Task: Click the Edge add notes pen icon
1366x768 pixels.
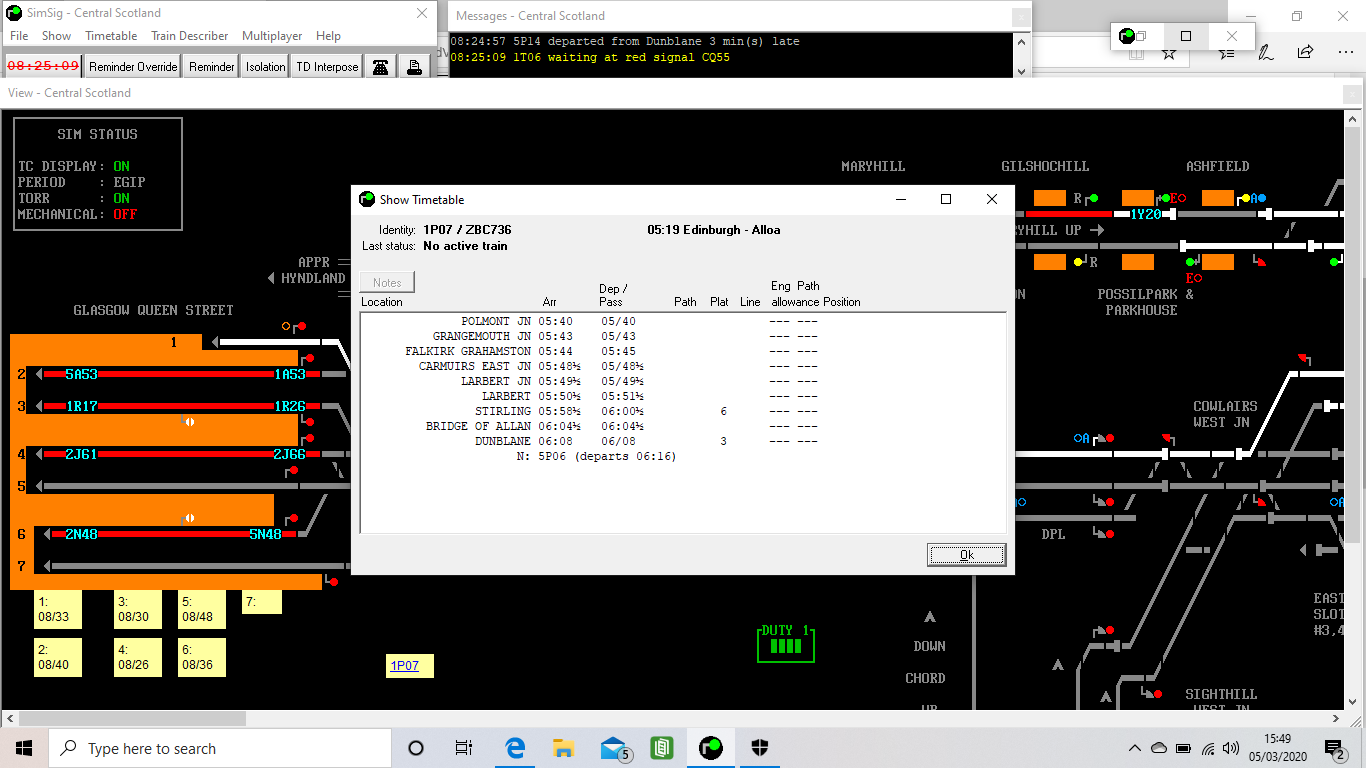Action: click(x=1265, y=52)
